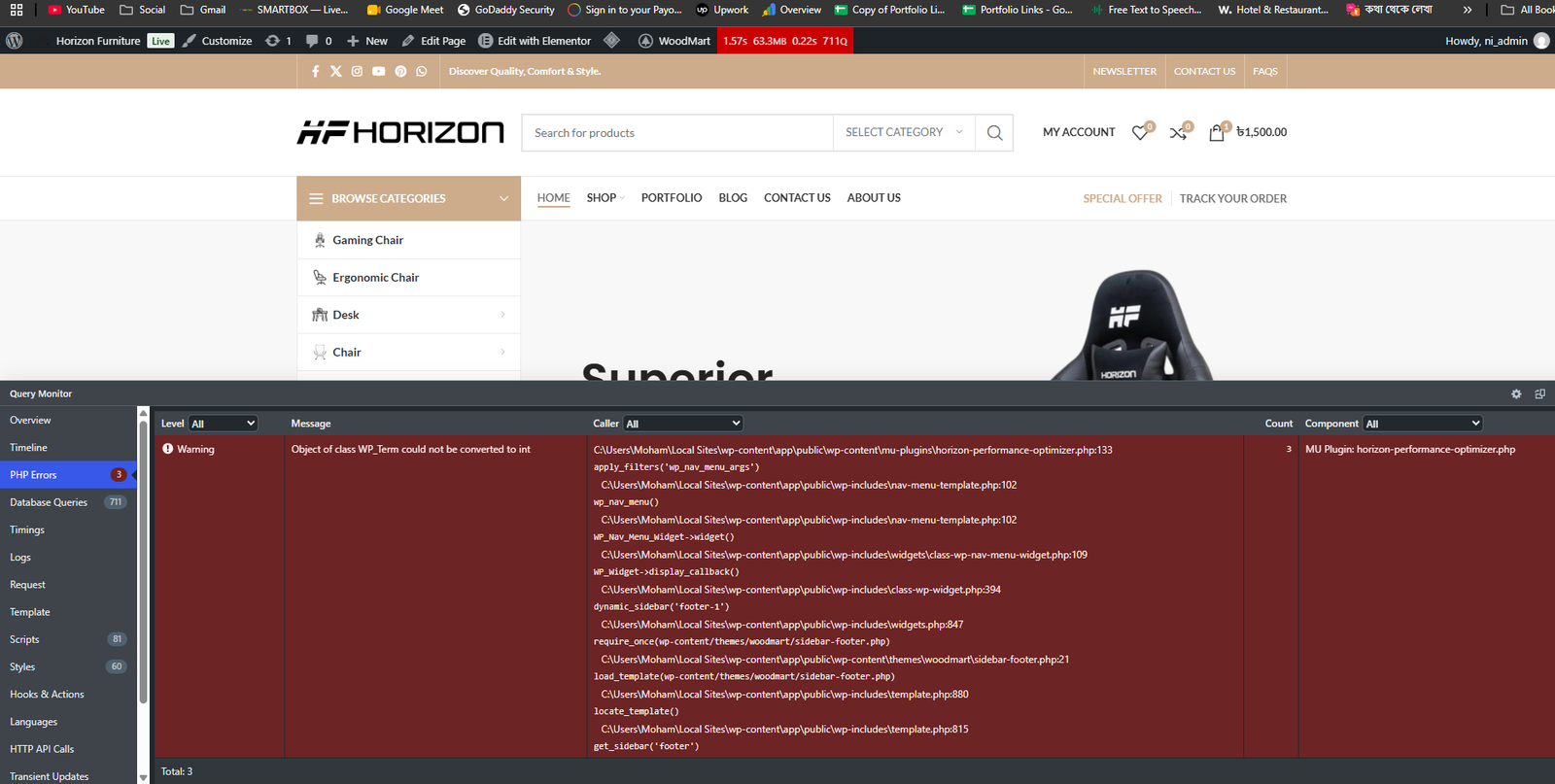This screenshot has width=1555, height=784.
Task: Expand the Chair category submenu arrow
Action: click(502, 352)
